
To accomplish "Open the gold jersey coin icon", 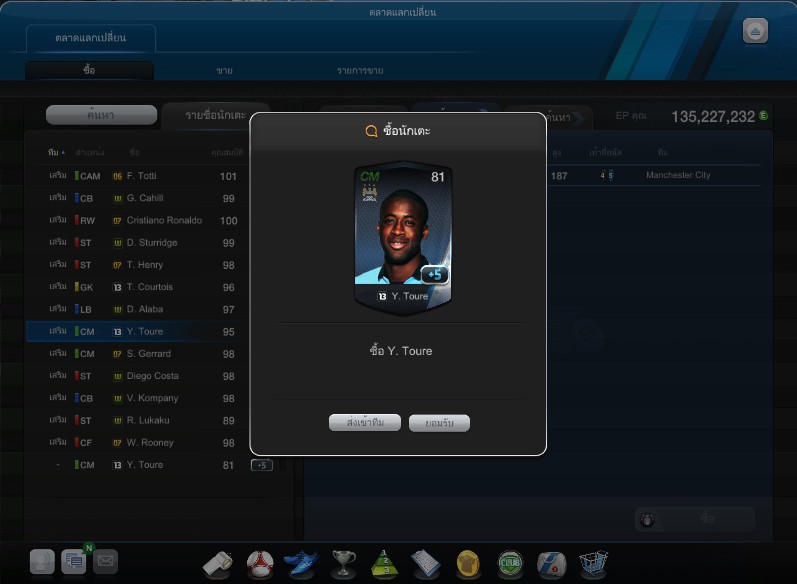I will (x=468, y=564).
